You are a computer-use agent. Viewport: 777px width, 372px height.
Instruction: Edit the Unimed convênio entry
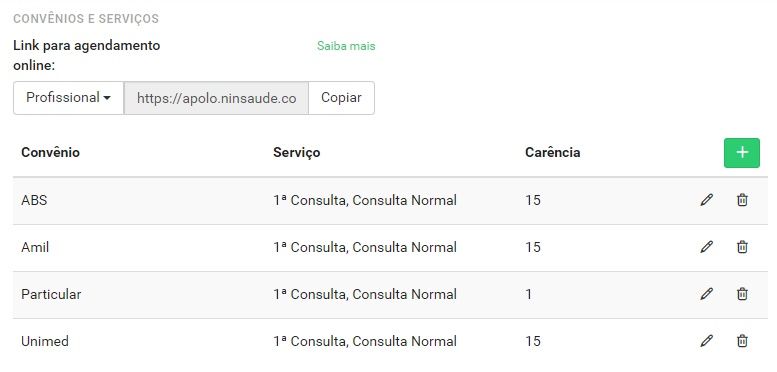707,341
